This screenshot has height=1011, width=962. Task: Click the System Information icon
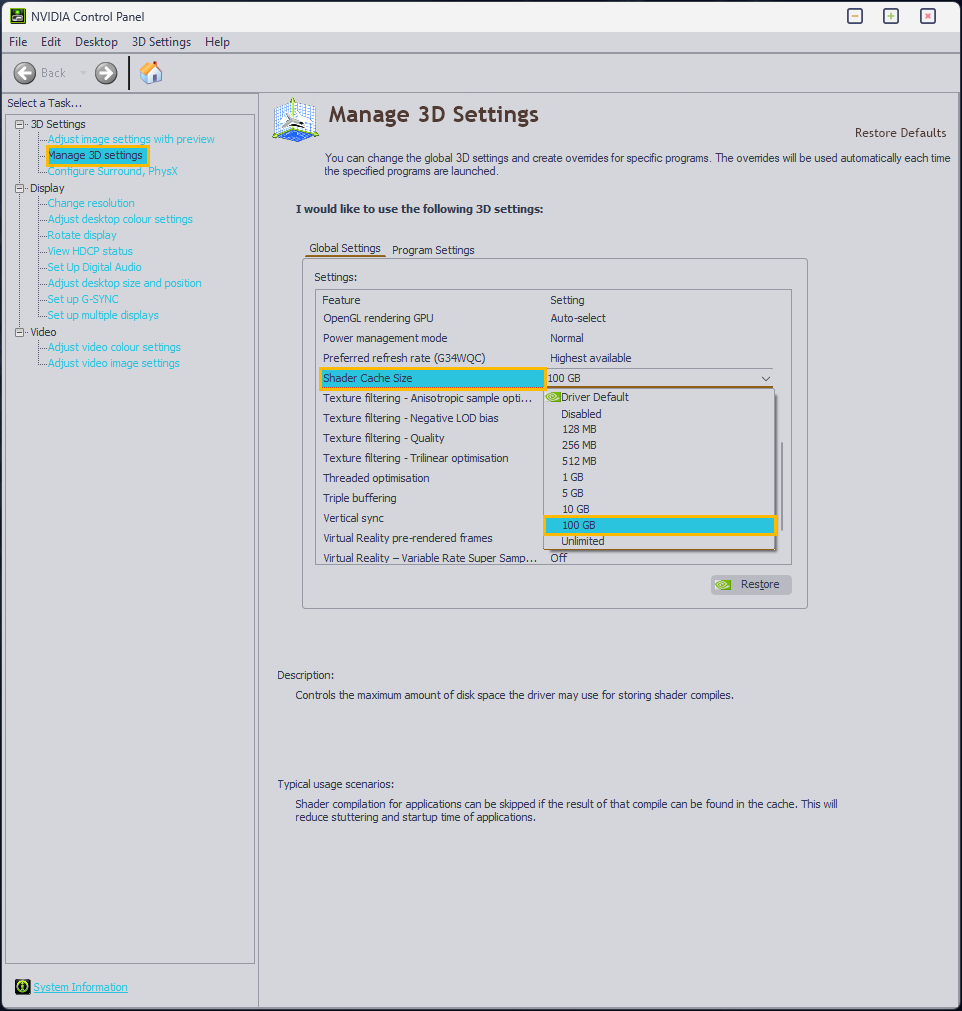(23, 986)
